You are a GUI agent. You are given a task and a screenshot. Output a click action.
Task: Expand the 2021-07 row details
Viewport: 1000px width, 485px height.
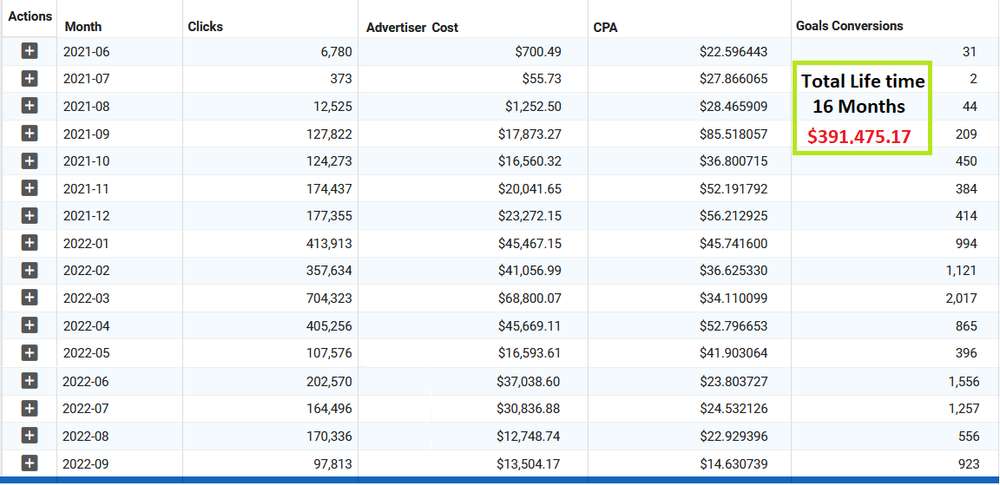(x=29, y=78)
